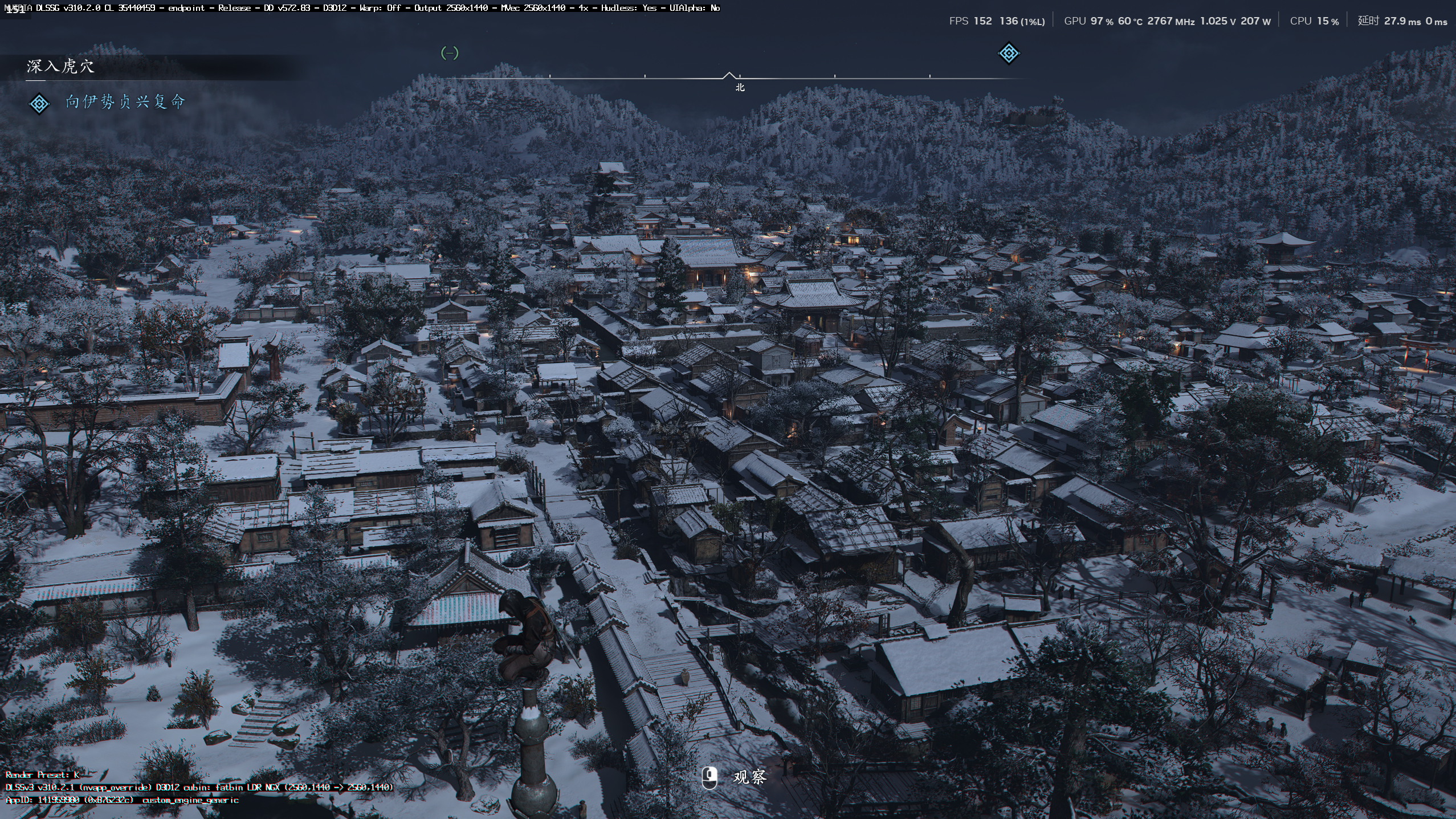The image size is (1456, 819).
Task: Click the GPU clock 2767 MHz value
Action: 1171,21
